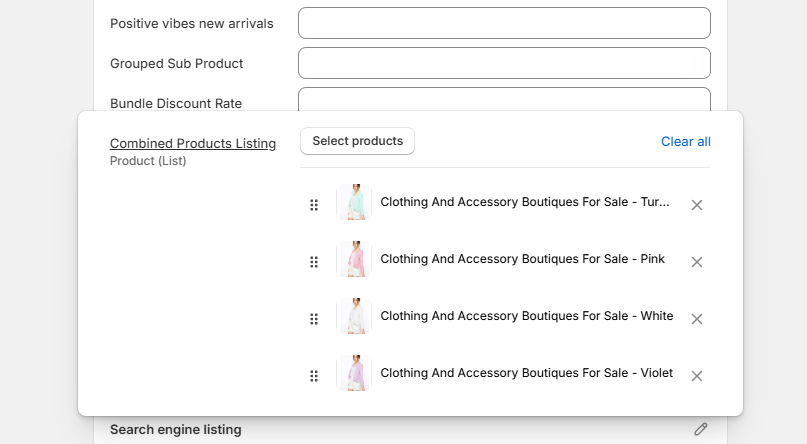The height and width of the screenshot is (444, 807).
Task: Open the Pink product thumbnail
Action: click(354, 260)
